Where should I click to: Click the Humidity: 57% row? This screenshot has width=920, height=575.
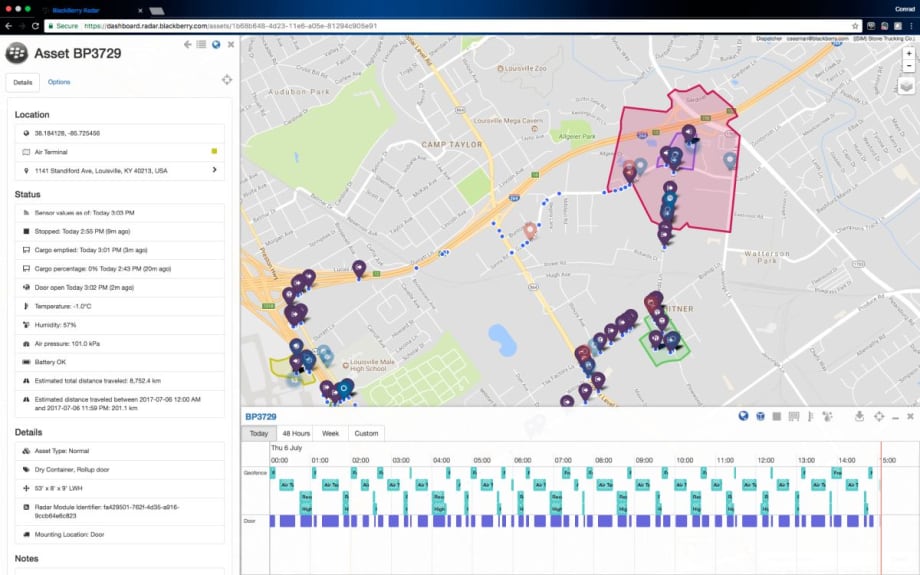[120, 325]
